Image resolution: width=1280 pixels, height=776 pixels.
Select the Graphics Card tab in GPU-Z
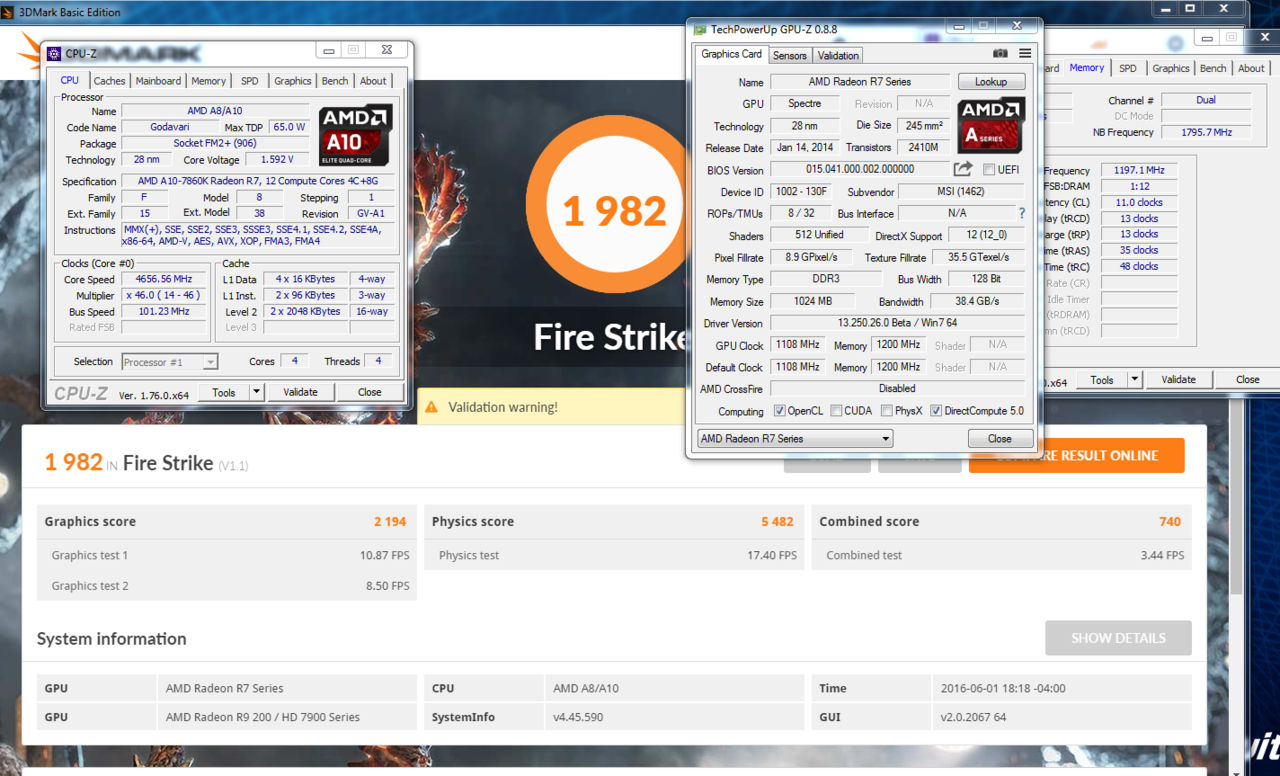[732, 54]
